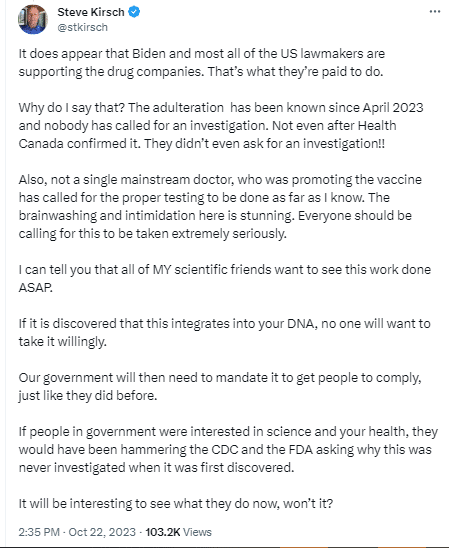
Task: Click the Steve Kirsch display name
Action: [x=90, y=12]
